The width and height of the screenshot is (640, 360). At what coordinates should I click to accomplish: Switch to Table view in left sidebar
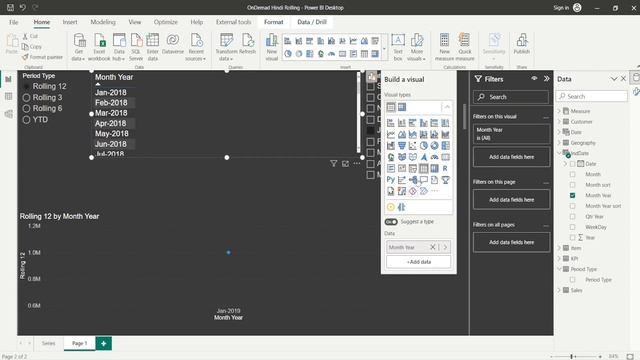(8, 96)
